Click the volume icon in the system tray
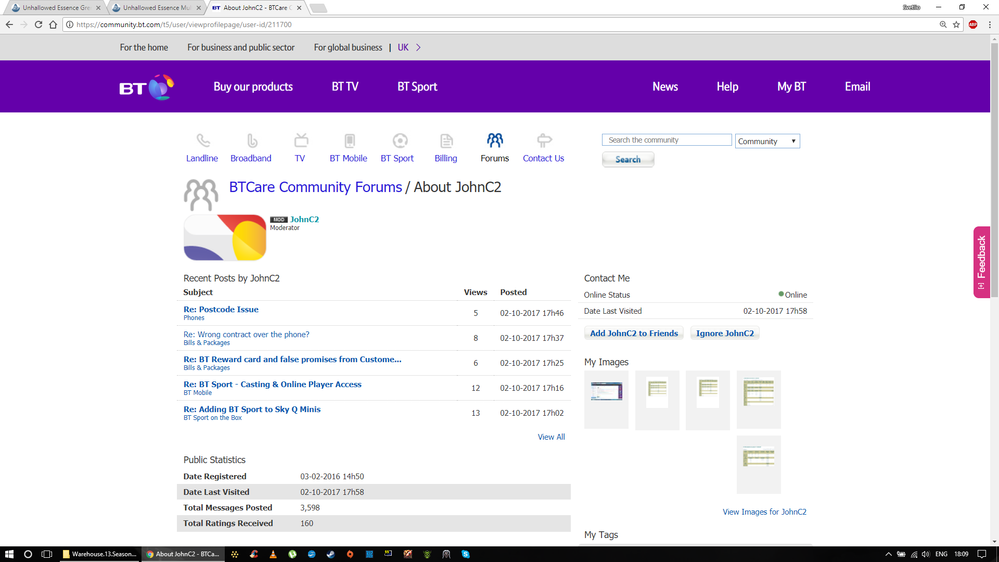999x562 pixels. pos(925,554)
